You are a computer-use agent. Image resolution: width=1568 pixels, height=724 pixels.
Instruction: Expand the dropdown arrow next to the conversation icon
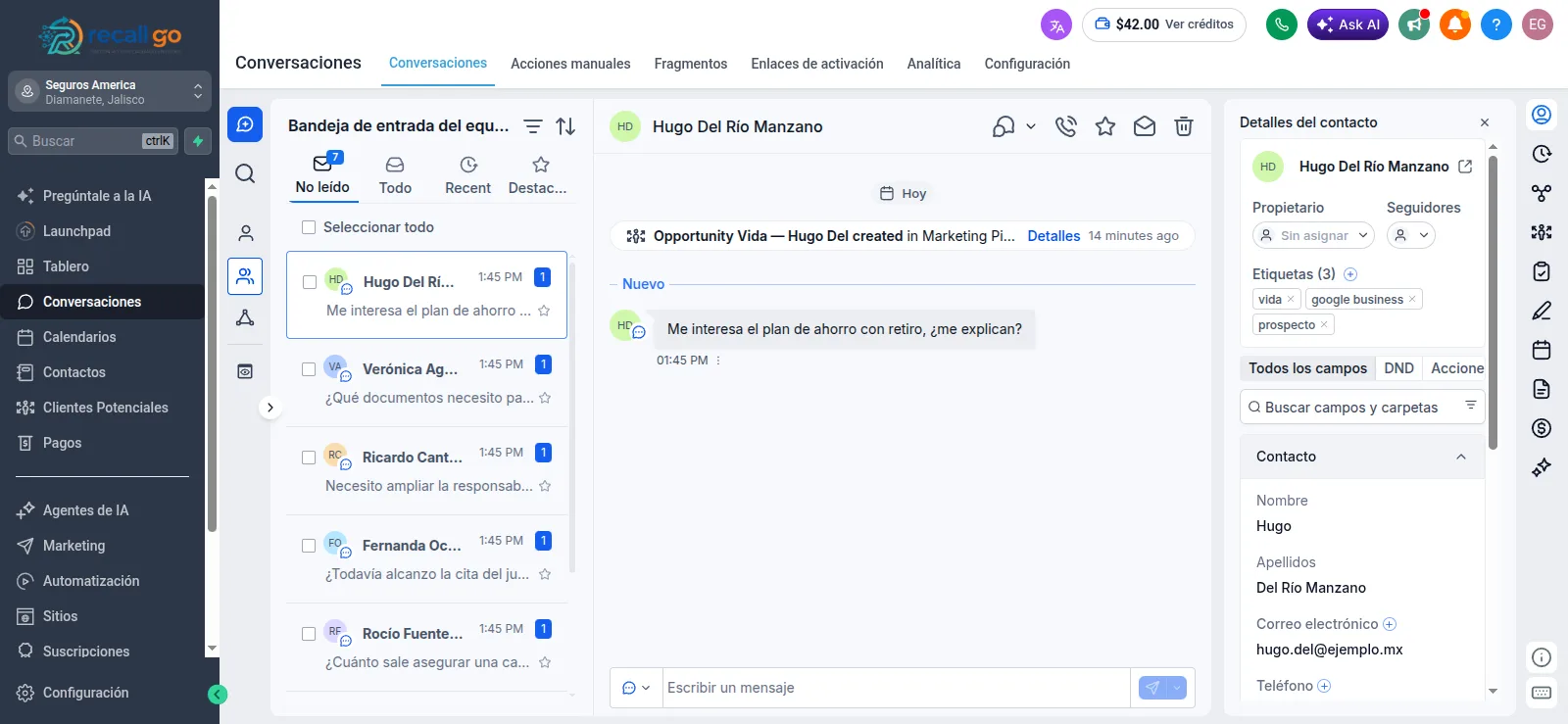[x=1031, y=126]
